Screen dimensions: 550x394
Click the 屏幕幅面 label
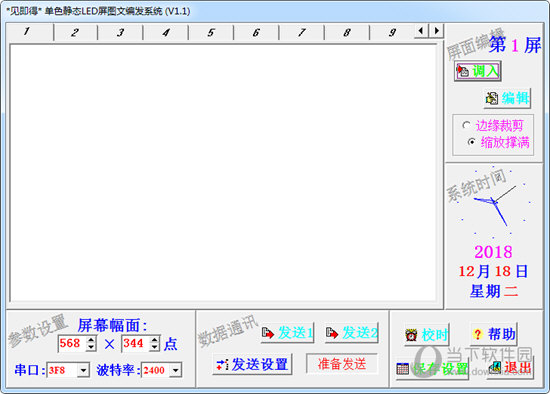(112, 325)
